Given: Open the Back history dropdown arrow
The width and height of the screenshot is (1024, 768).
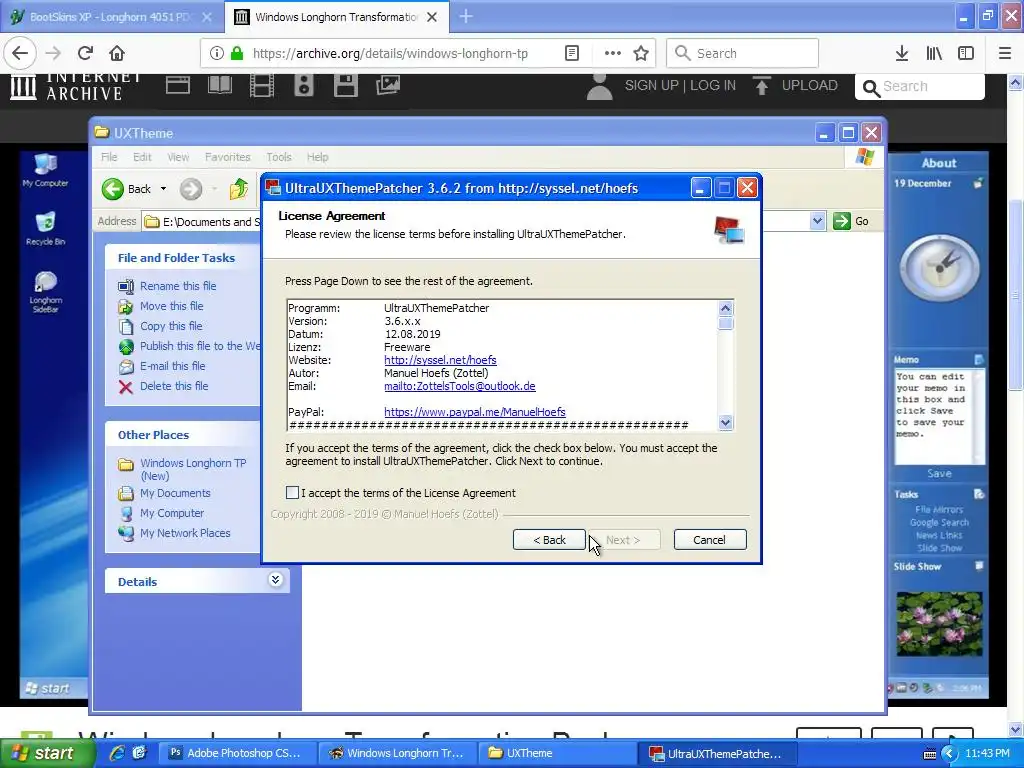Looking at the screenshot, I should pos(163,189).
